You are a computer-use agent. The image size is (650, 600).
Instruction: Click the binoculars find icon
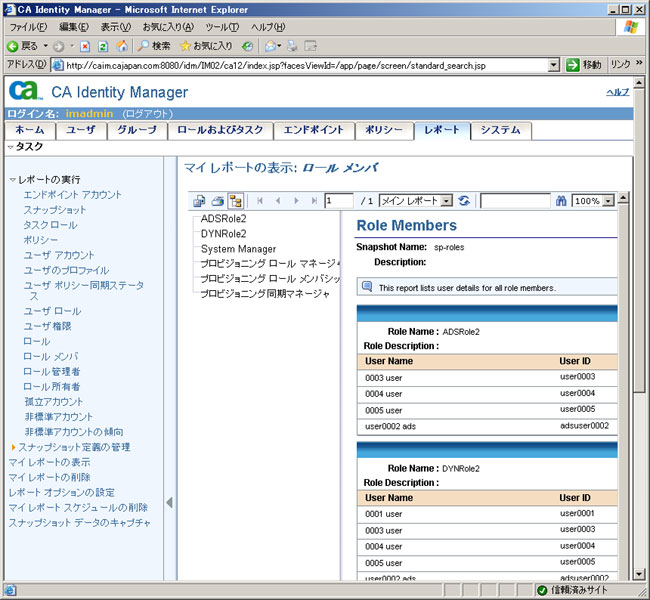pos(561,201)
